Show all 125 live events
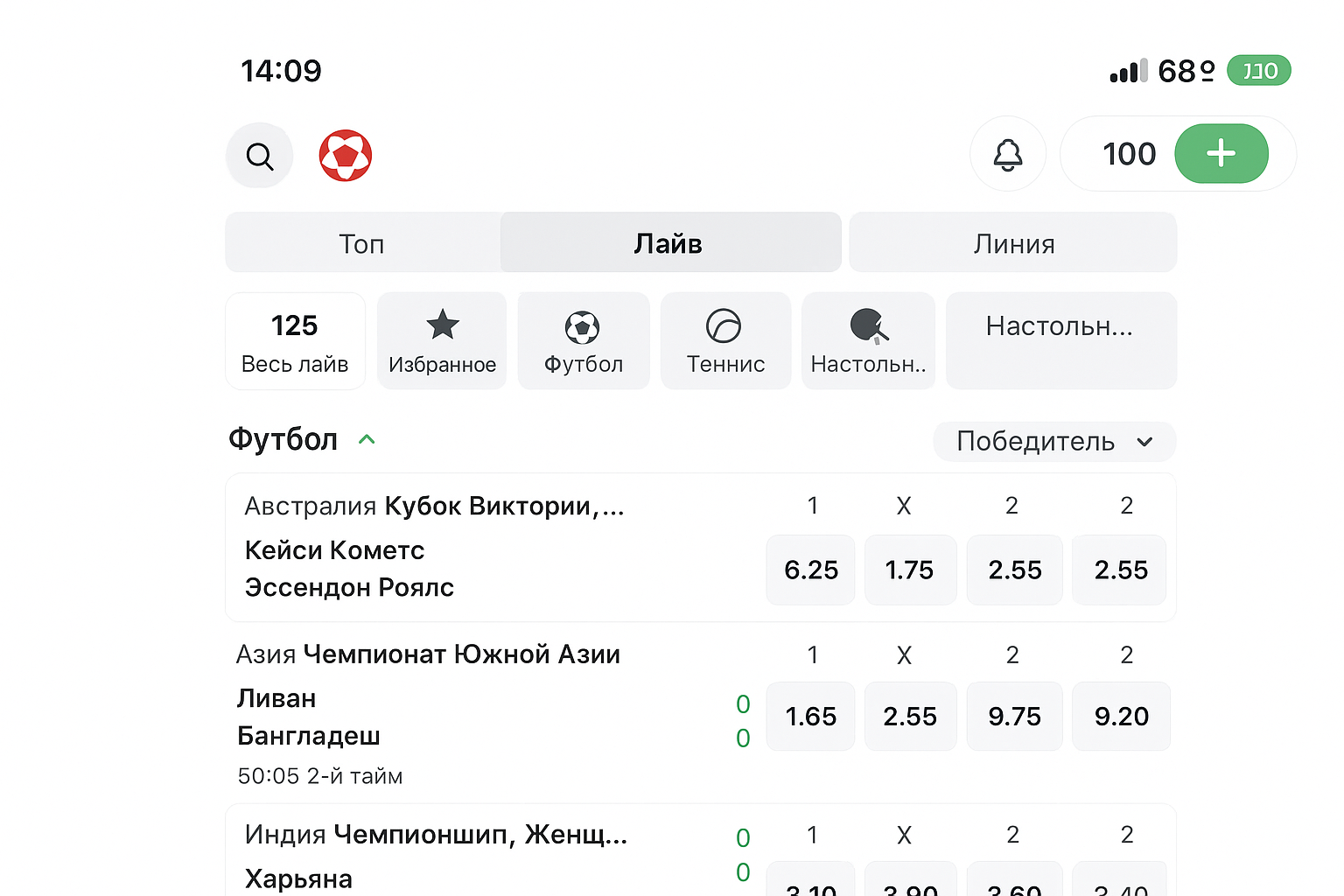The image size is (1344, 896). click(295, 340)
